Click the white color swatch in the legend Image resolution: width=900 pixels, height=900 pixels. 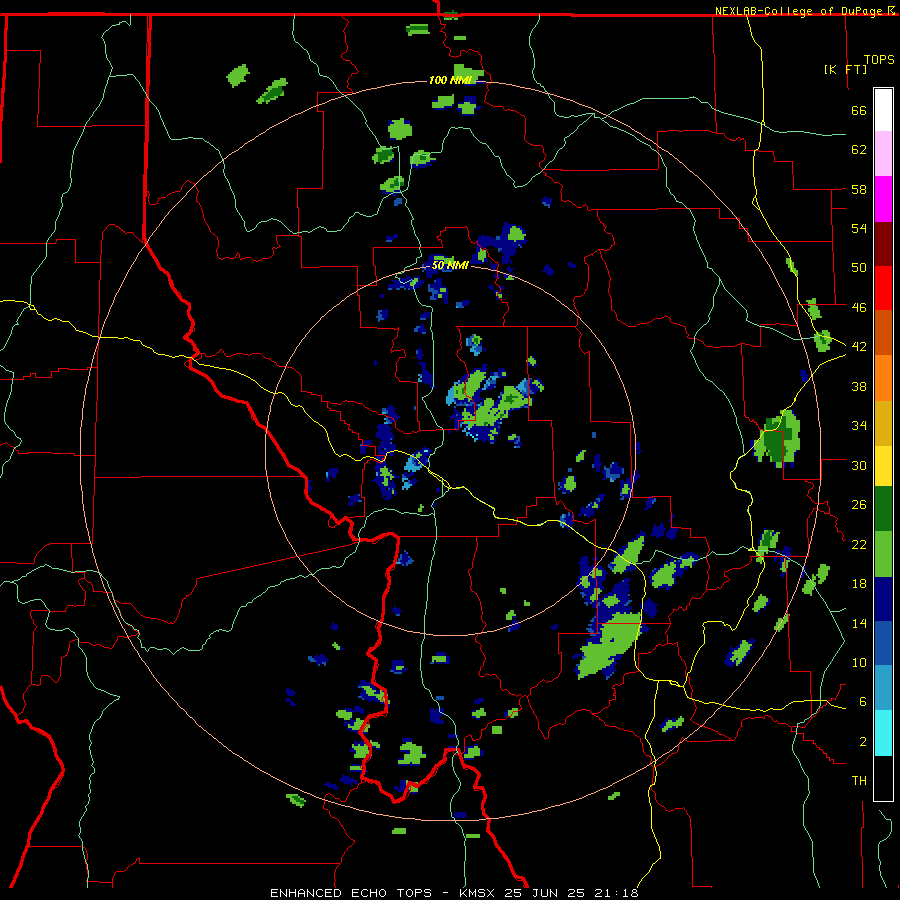coord(883,110)
